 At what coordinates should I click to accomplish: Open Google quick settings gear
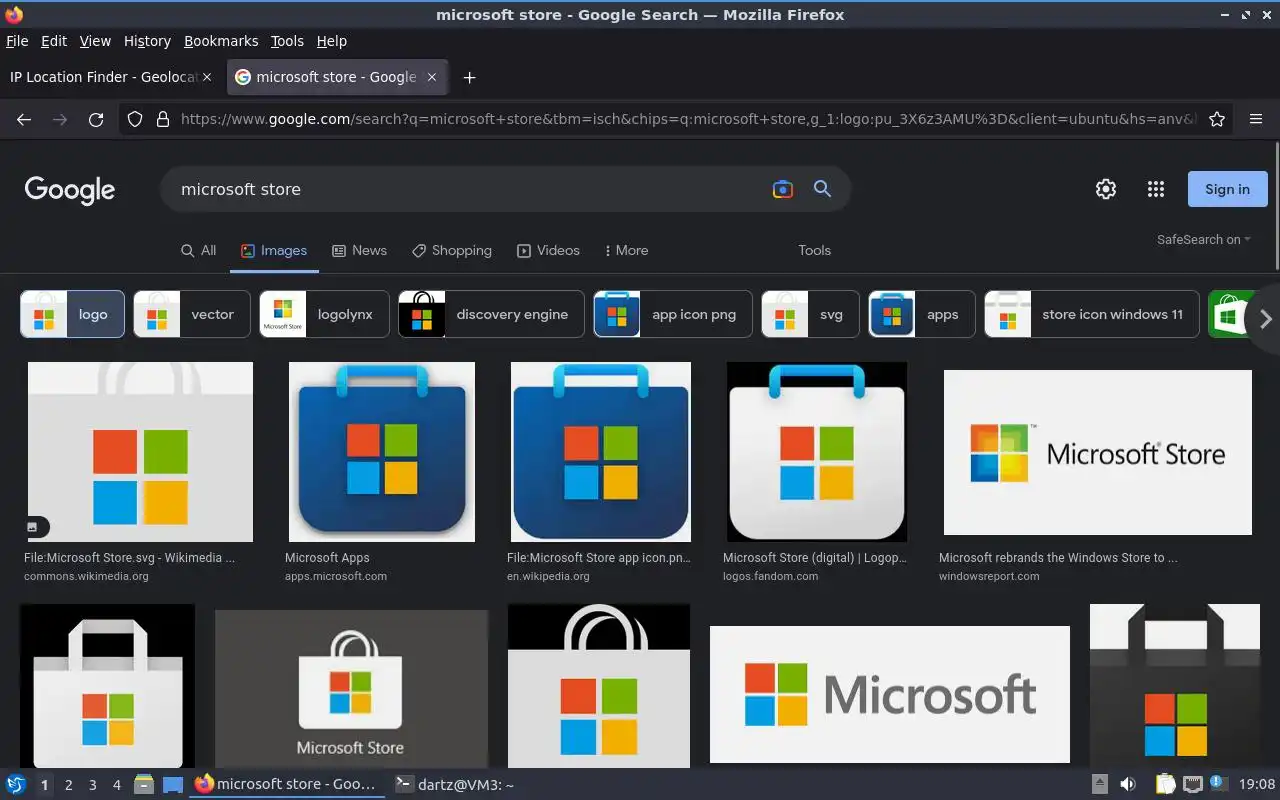pyautogui.click(x=1105, y=189)
